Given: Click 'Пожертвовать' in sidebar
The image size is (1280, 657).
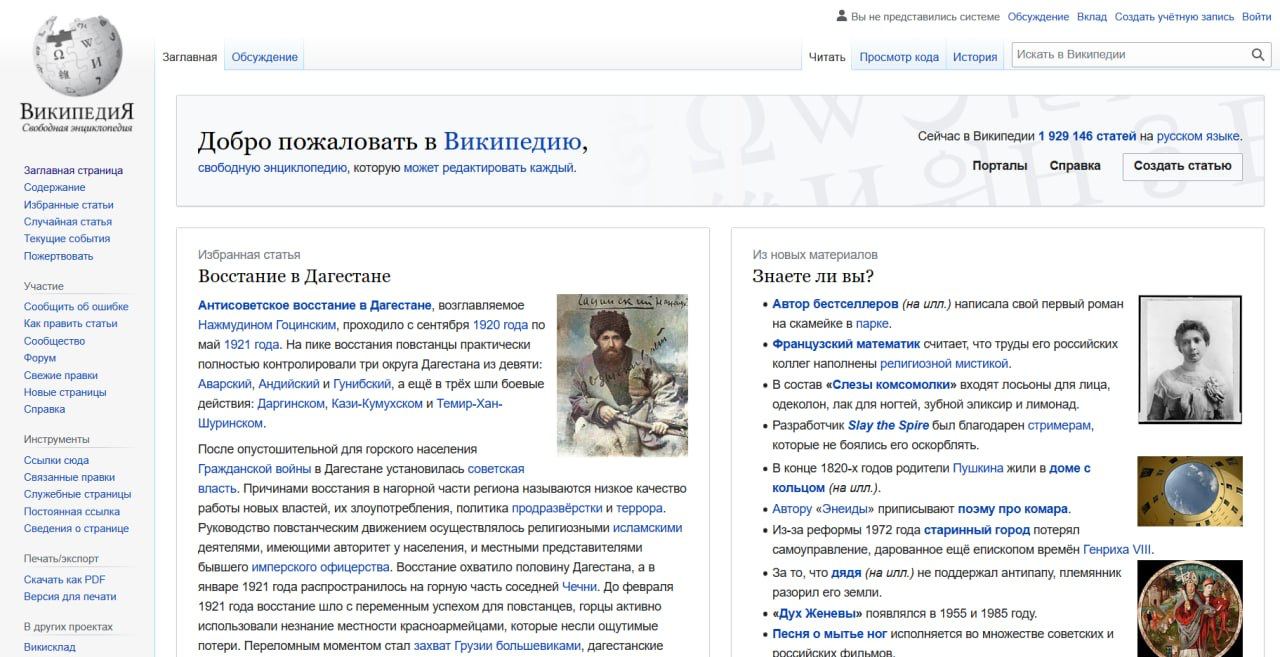Looking at the screenshot, I should coord(59,255).
